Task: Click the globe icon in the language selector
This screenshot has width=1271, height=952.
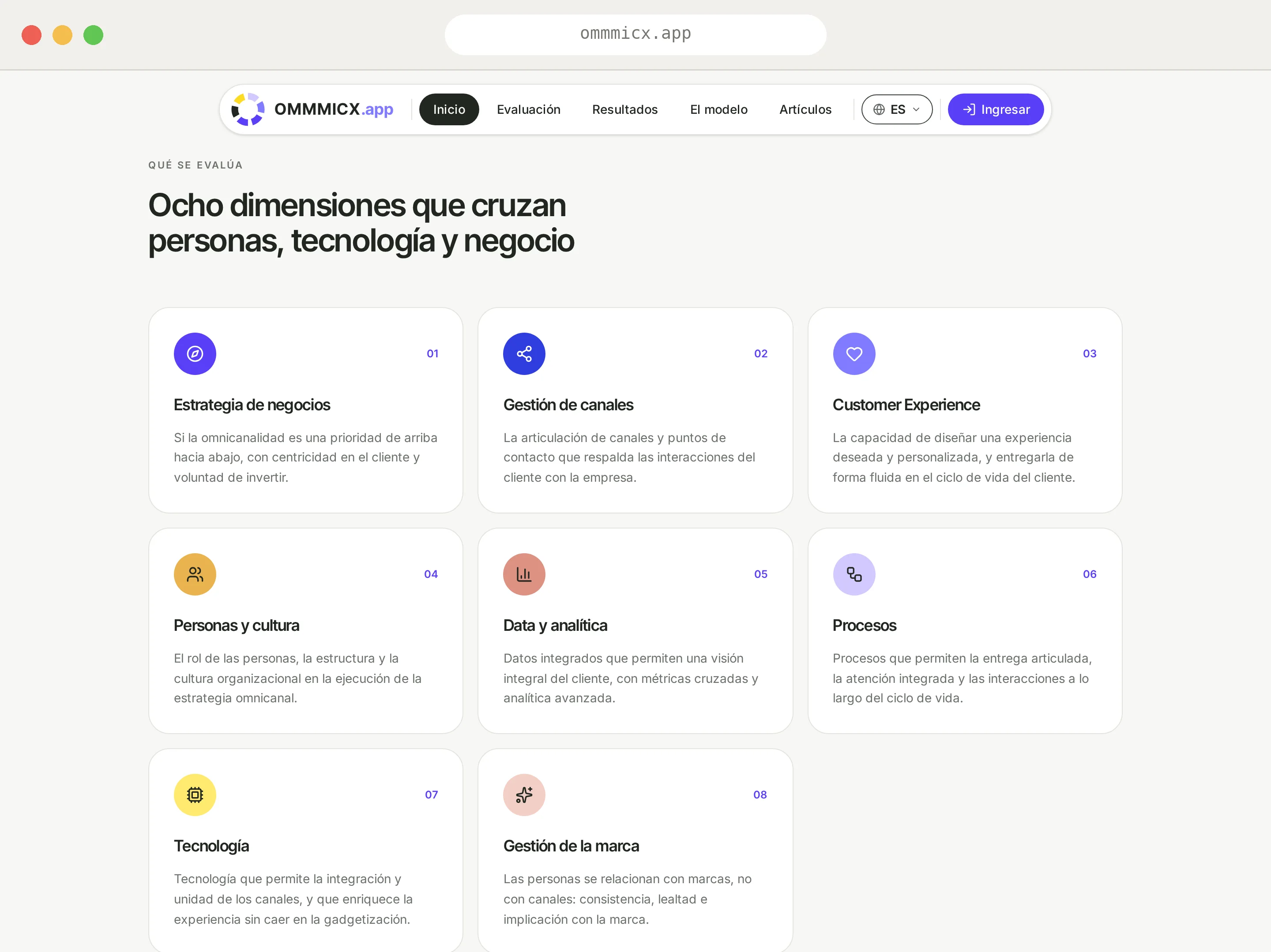Action: [x=879, y=109]
